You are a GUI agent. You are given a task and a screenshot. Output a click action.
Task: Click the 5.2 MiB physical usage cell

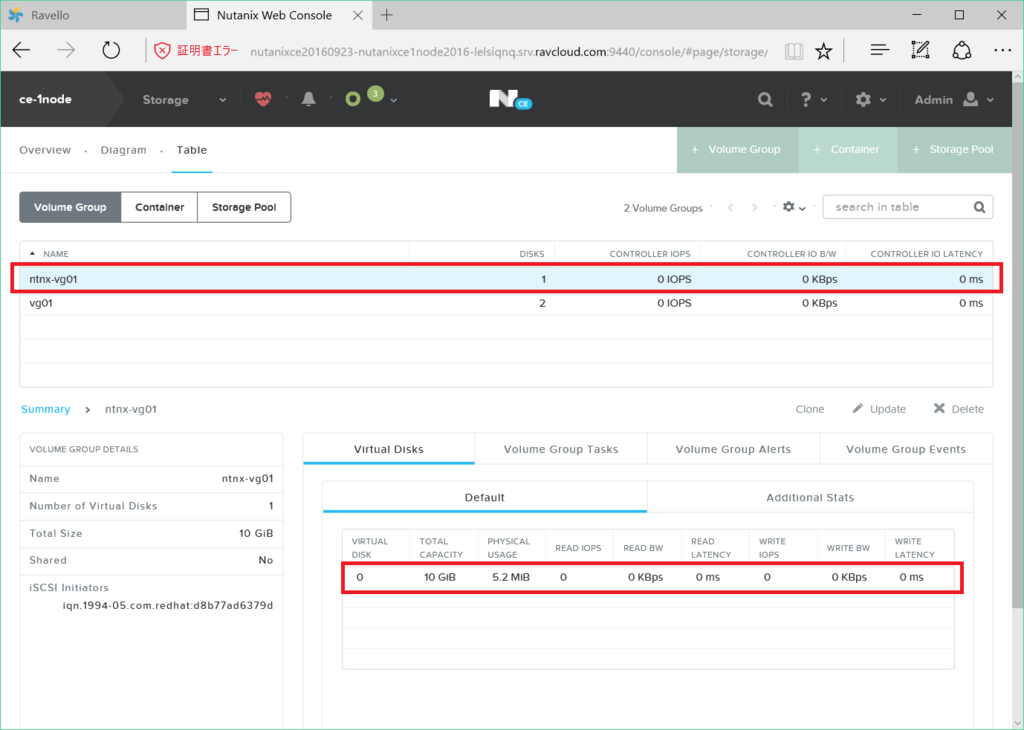tap(511, 577)
